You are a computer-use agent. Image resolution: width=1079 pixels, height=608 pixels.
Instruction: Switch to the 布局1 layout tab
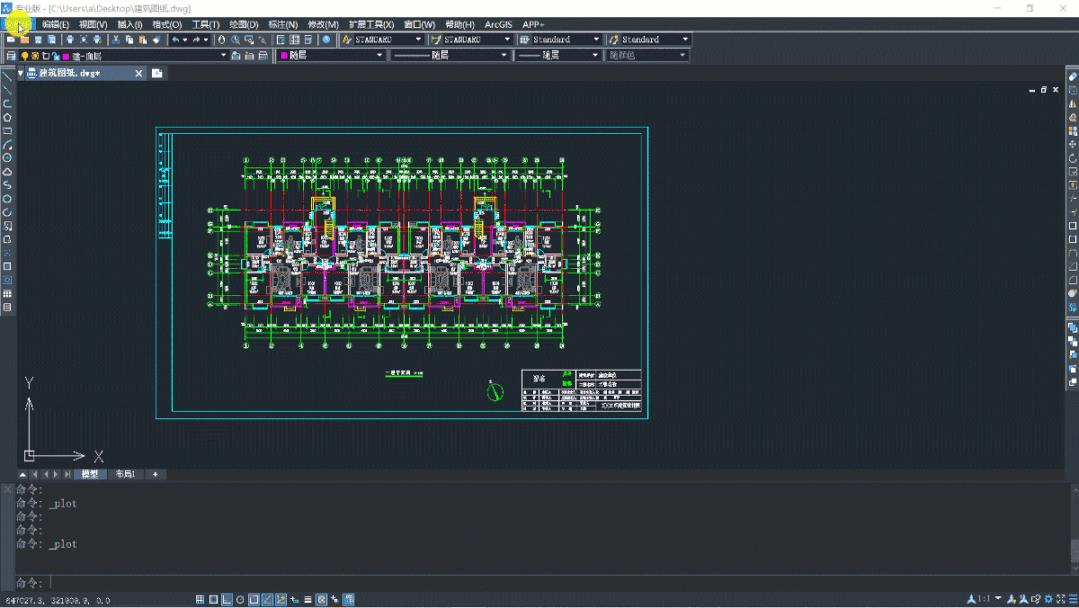click(x=125, y=474)
